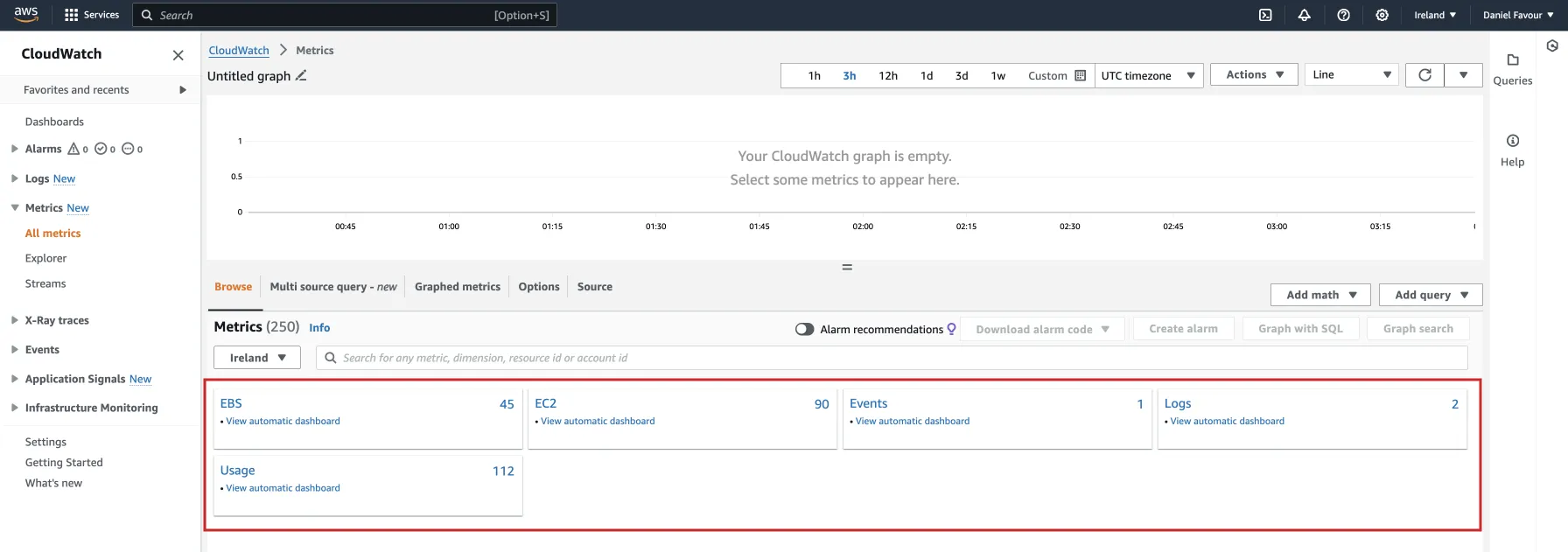Open the Ireland region dropdown in top bar
Screen dimensions: 1568x552
coord(1435,15)
